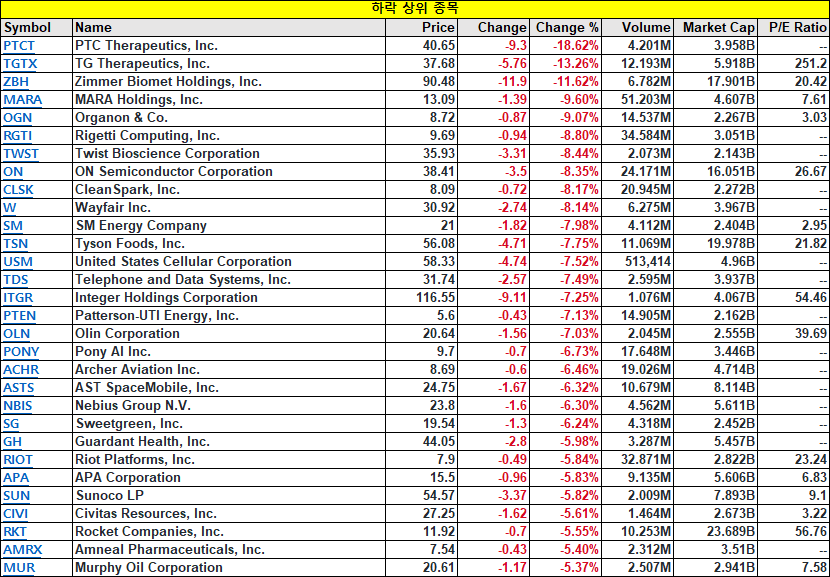The height and width of the screenshot is (577, 830).
Task: Select the name 'Telephone and Data Systems, Inc.'
Action: [x=183, y=280]
